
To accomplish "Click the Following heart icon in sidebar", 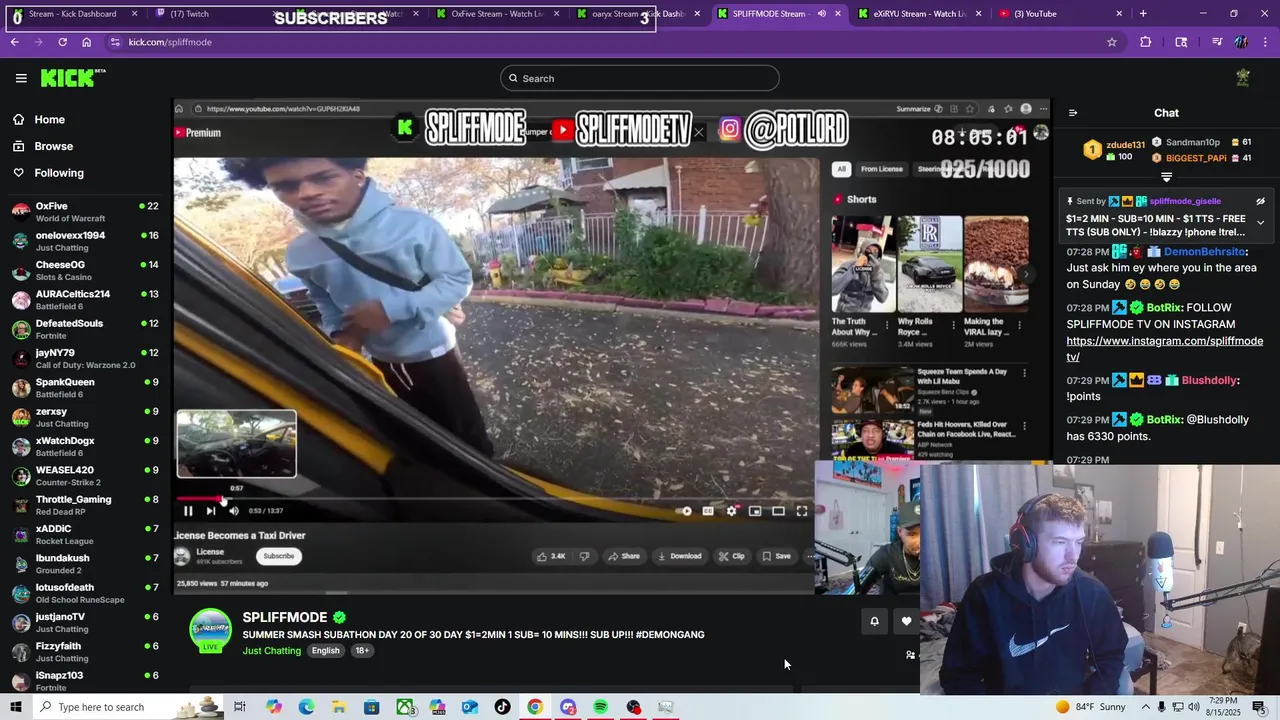I will coord(19,173).
